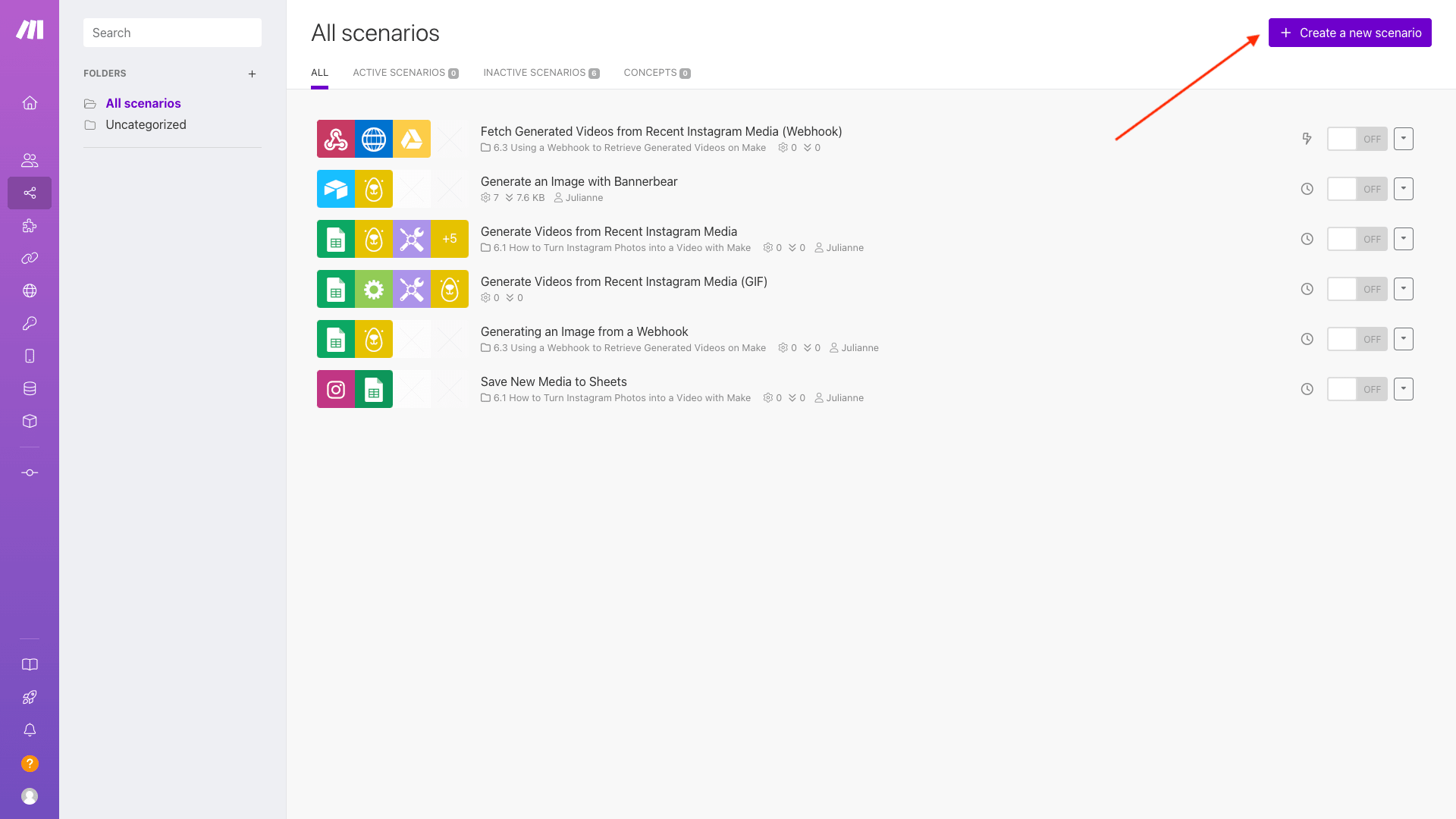1456x819 pixels.
Task: Open schedule clock for Save New Media to Sheets
Action: click(x=1307, y=389)
